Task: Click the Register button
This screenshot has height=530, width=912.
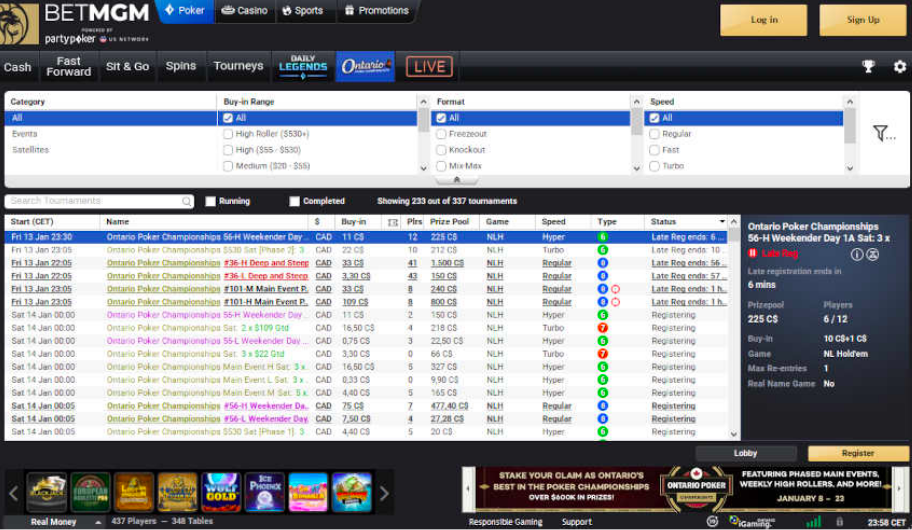Action: (858, 453)
